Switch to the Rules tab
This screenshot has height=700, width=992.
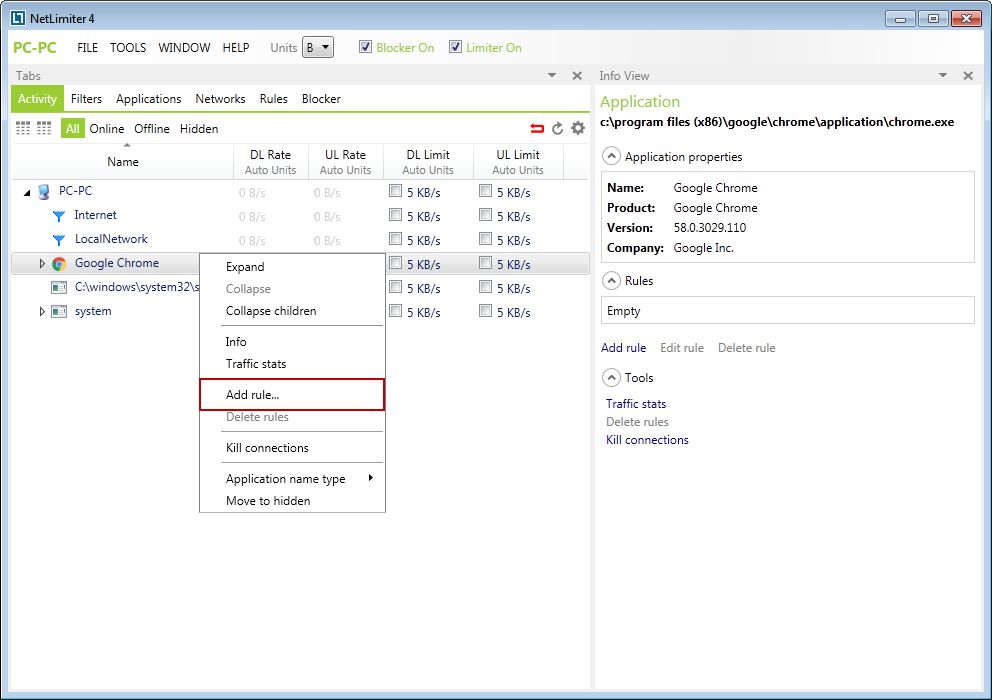273,99
